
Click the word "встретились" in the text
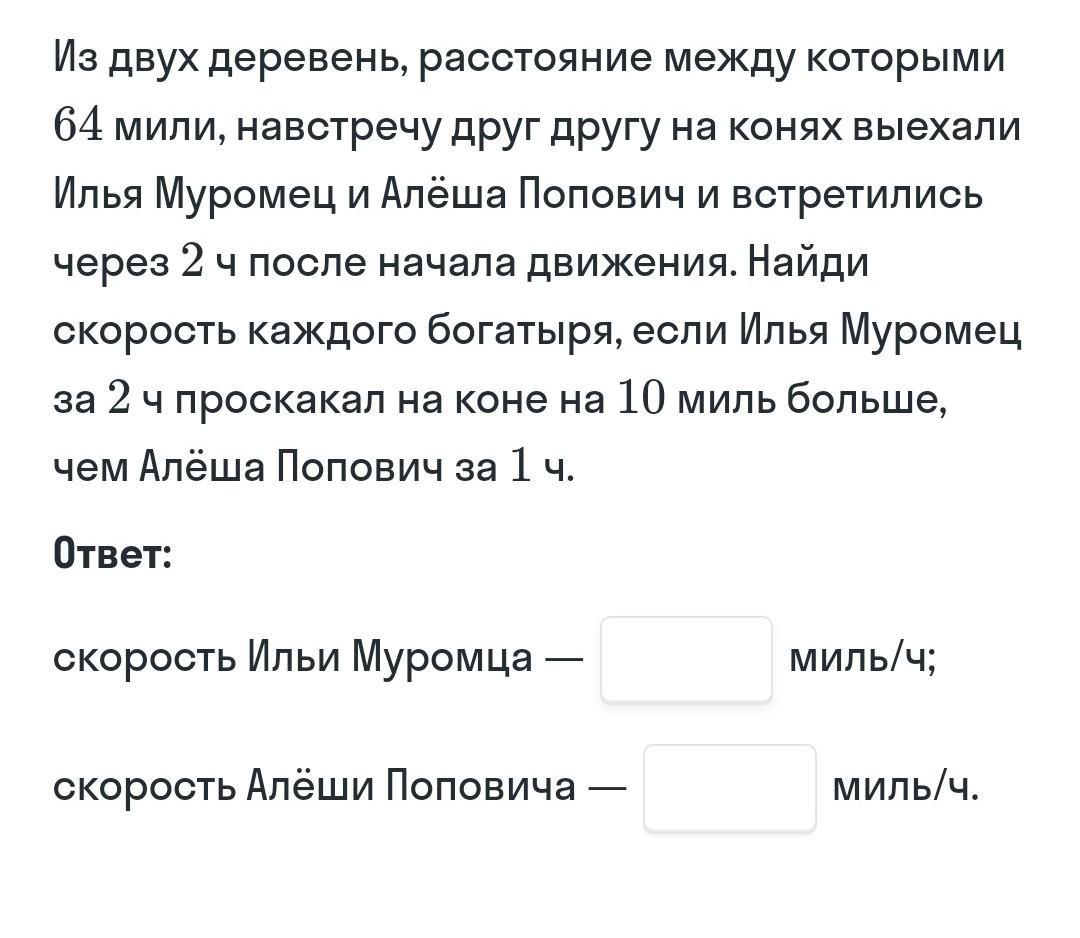857,195
